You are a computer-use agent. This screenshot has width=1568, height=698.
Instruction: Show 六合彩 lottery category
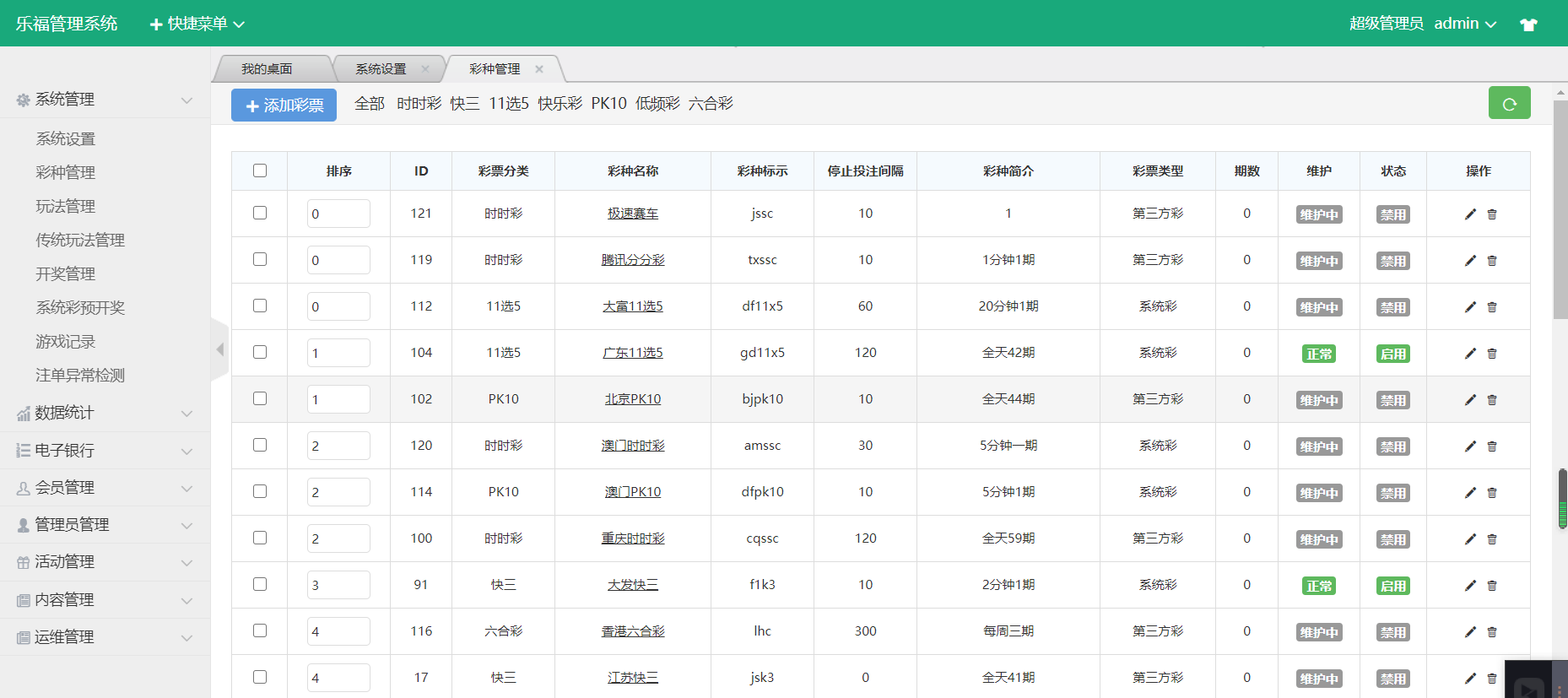coord(711,104)
